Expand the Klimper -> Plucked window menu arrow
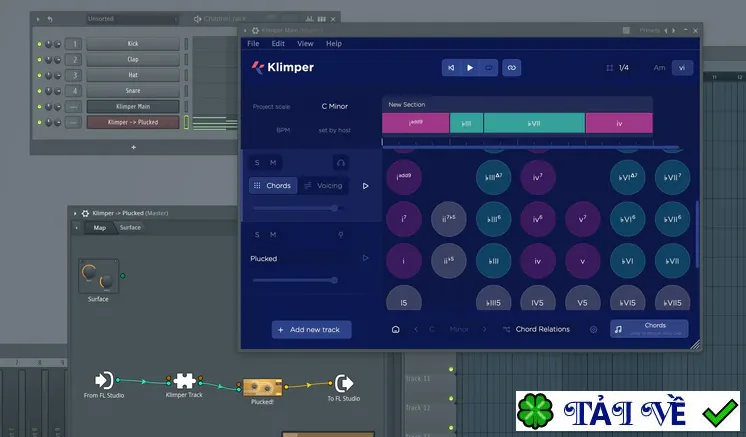Image resolution: width=746 pixels, height=437 pixels. [75, 213]
